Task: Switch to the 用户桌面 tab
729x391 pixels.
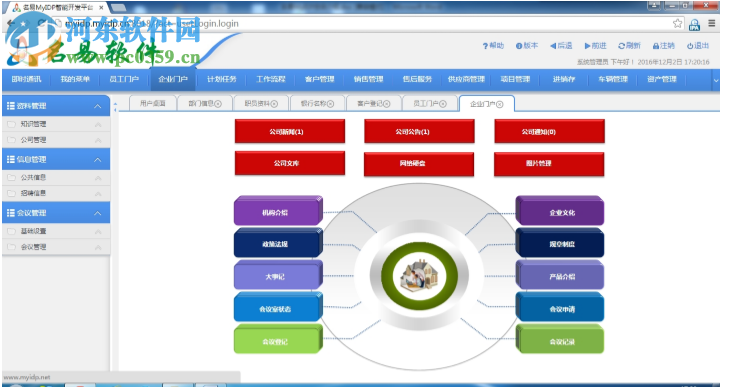Action: tap(153, 103)
